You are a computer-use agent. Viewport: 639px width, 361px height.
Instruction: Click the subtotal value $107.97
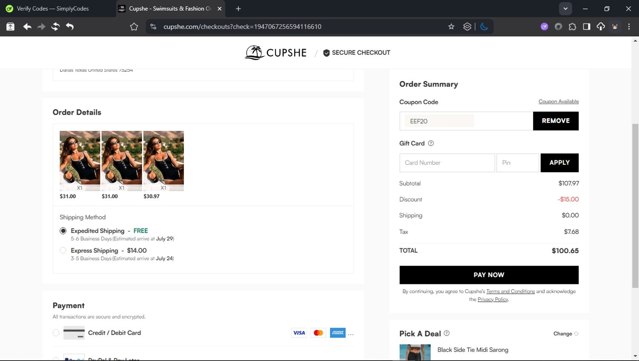(568, 183)
